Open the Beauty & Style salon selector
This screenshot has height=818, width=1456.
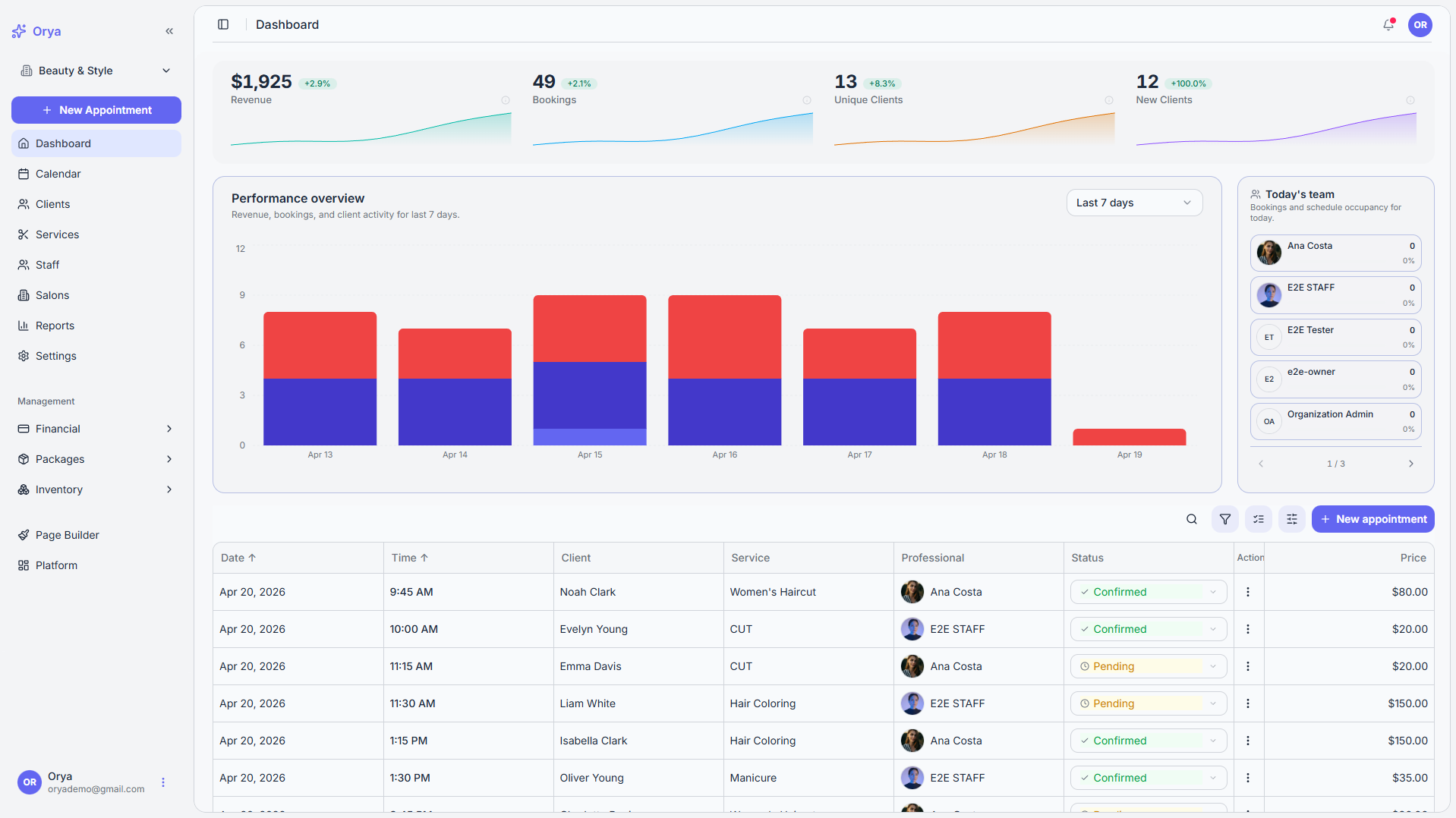coord(96,71)
